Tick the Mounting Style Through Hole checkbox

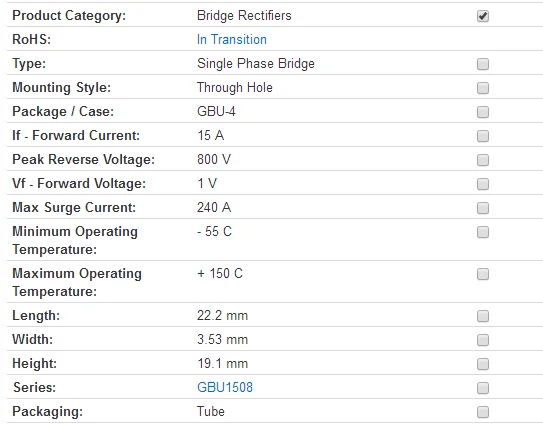[483, 88]
